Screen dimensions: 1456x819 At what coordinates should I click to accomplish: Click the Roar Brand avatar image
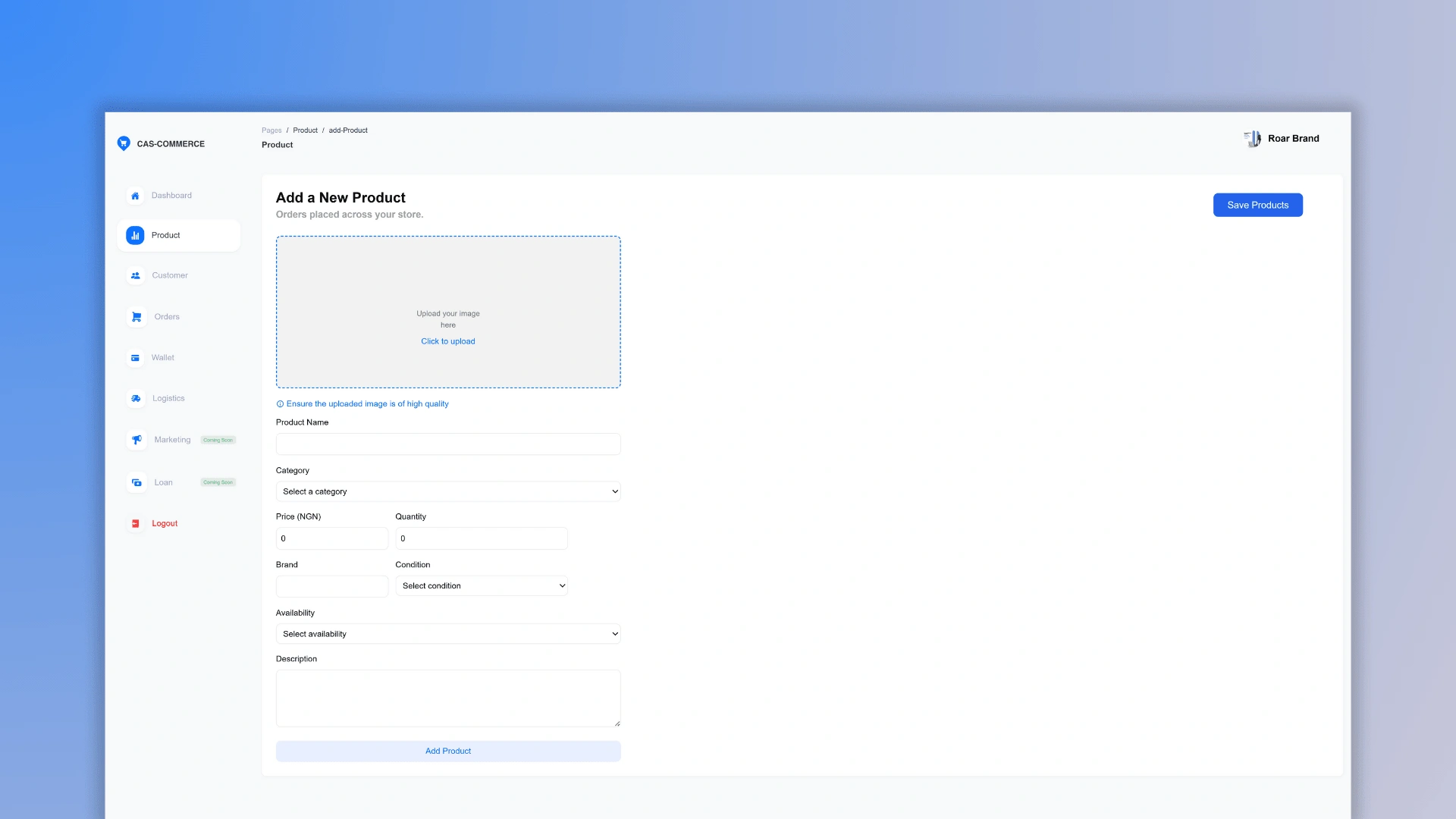point(1252,139)
